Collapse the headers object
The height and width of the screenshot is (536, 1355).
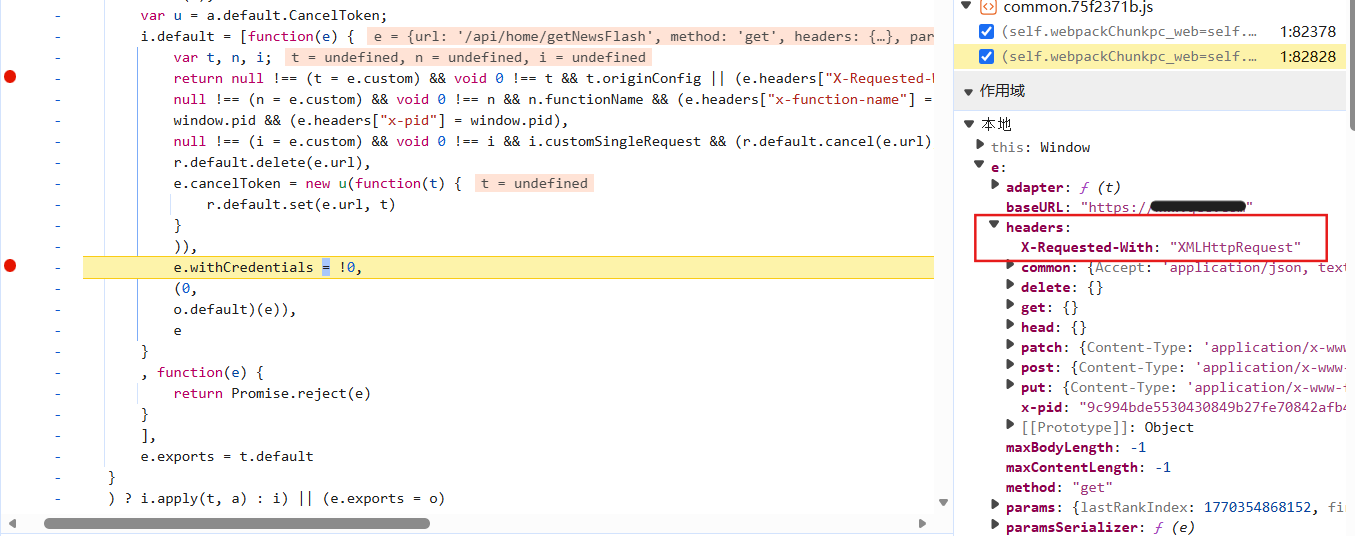[995, 226]
